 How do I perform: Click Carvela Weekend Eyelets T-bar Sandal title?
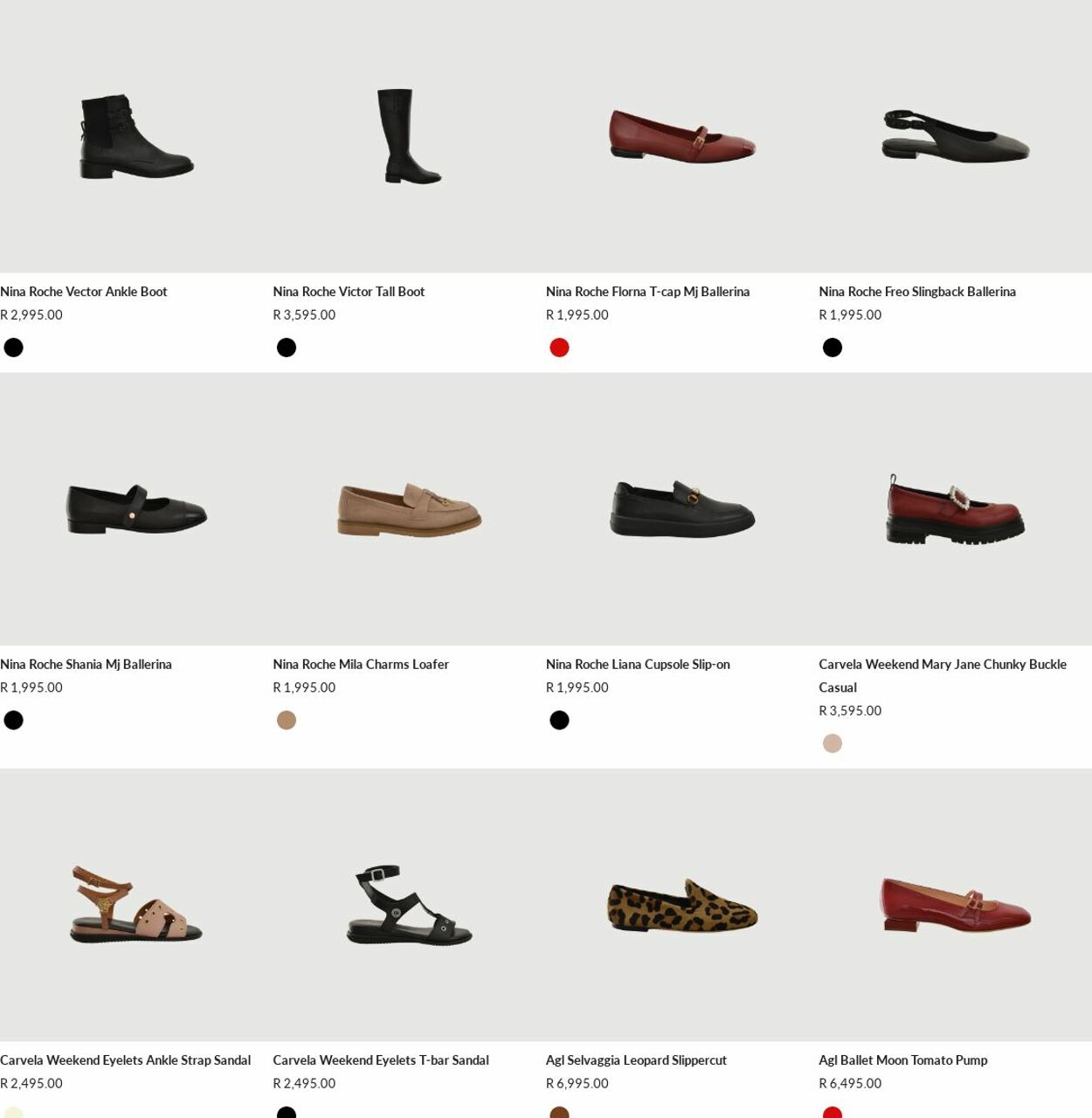(x=381, y=1060)
